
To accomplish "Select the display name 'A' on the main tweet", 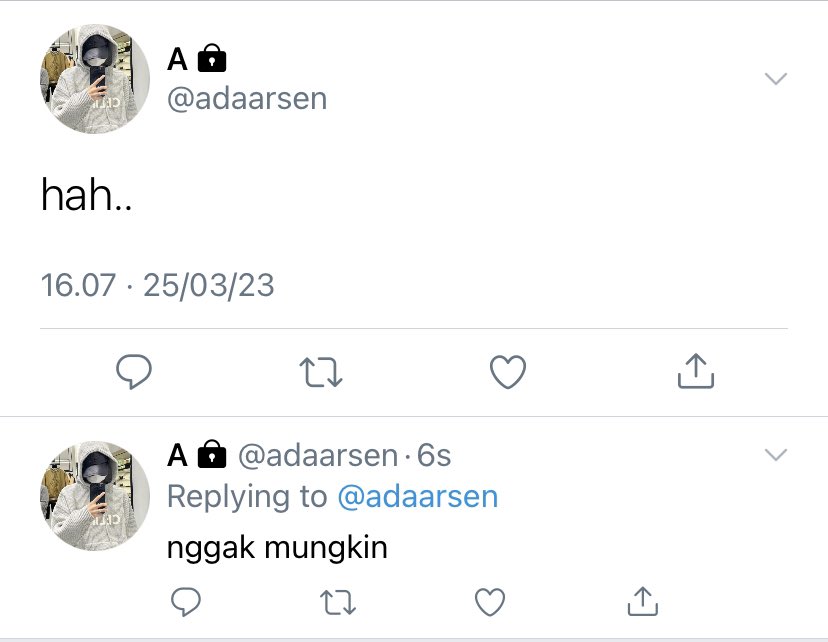I will (x=177, y=59).
